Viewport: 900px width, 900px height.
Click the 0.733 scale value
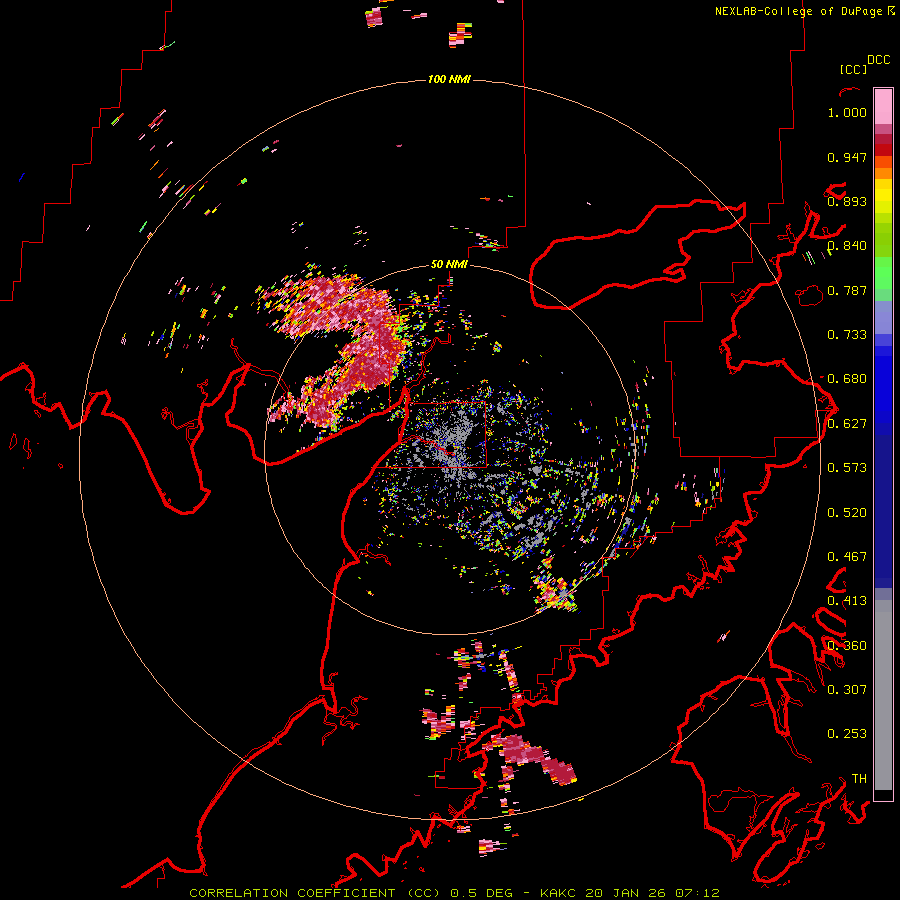click(x=847, y=335)
